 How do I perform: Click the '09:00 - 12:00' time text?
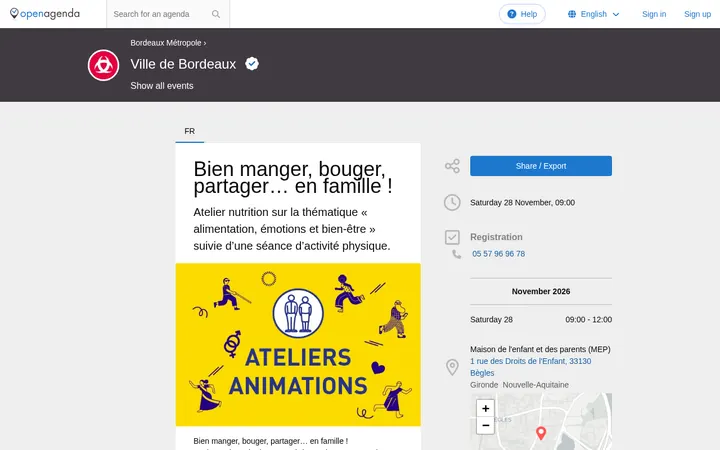click(x=588, y=320)
